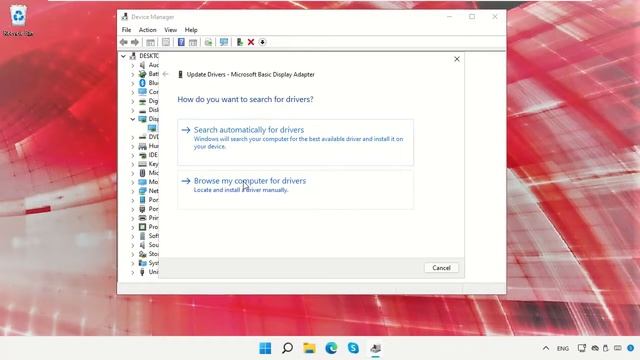Collapse the DESKTOP root tree node

[x=123, y=56]
